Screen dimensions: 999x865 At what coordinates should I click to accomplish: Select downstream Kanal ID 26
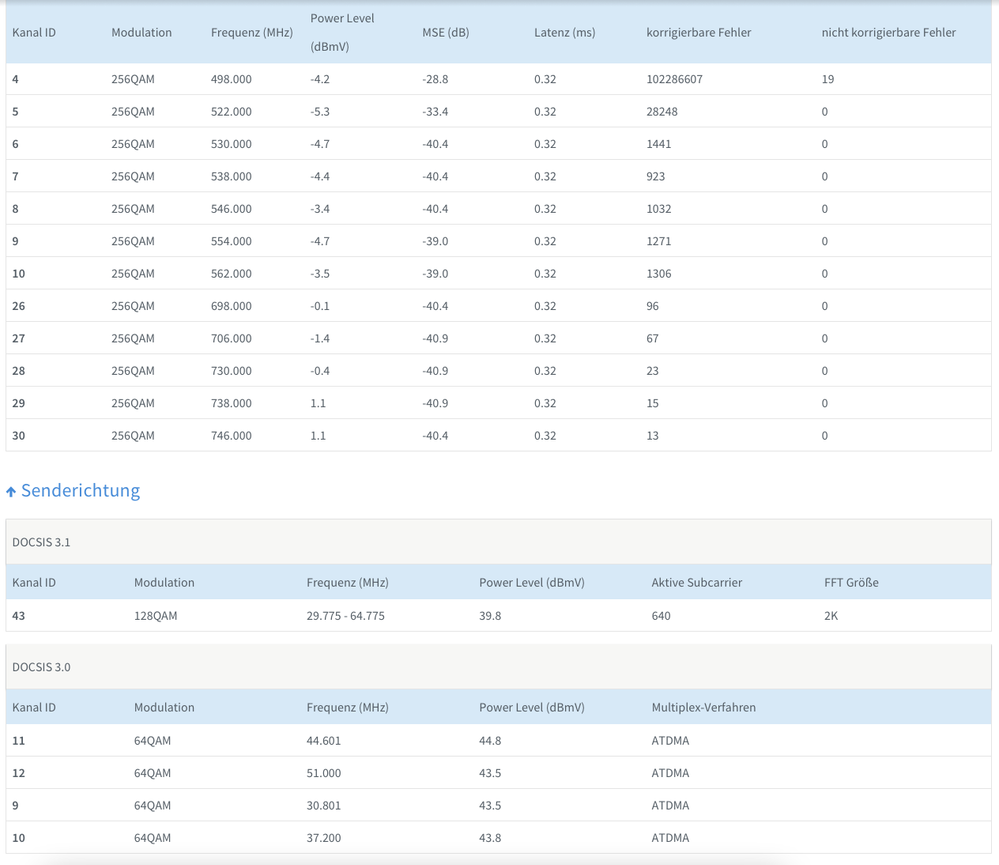[18, 306]
